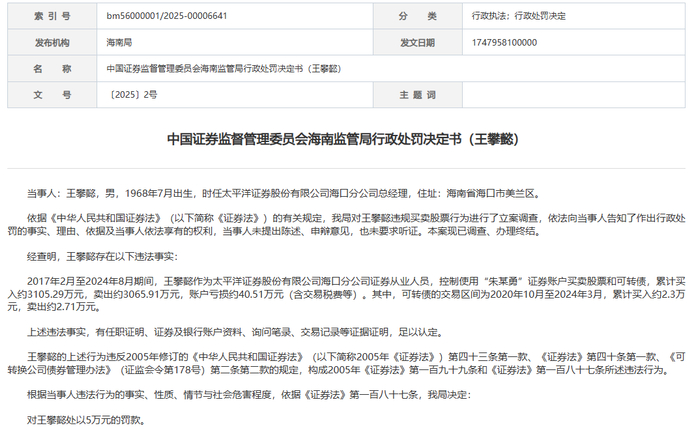Select the date value 1747958100000

coord(504,42)
